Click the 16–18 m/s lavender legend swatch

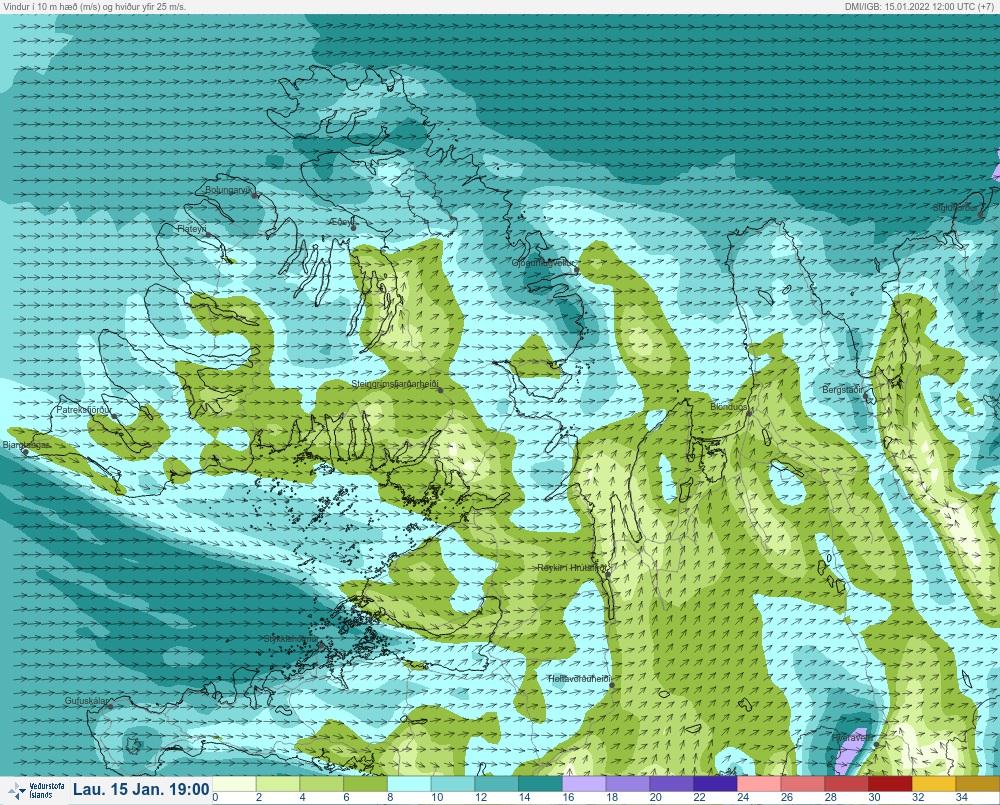pos(584,783)
